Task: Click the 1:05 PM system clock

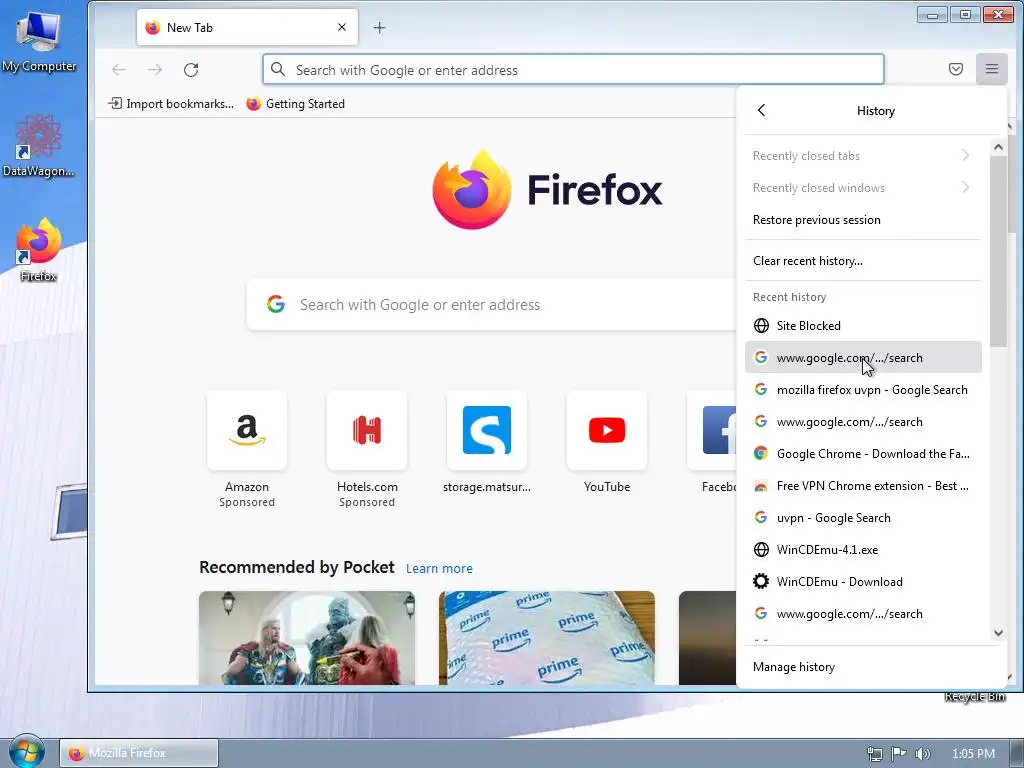Action: tap(973, 754)
